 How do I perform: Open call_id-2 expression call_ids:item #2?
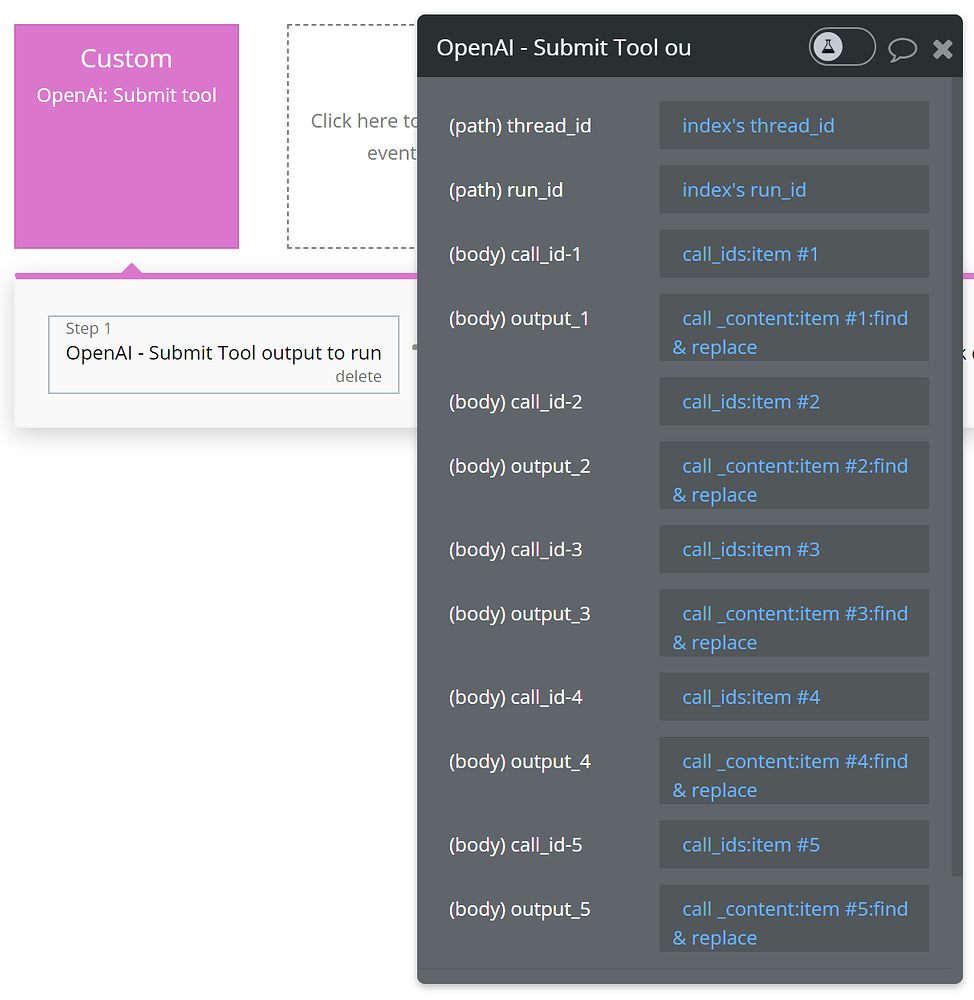tap(793, 401)
